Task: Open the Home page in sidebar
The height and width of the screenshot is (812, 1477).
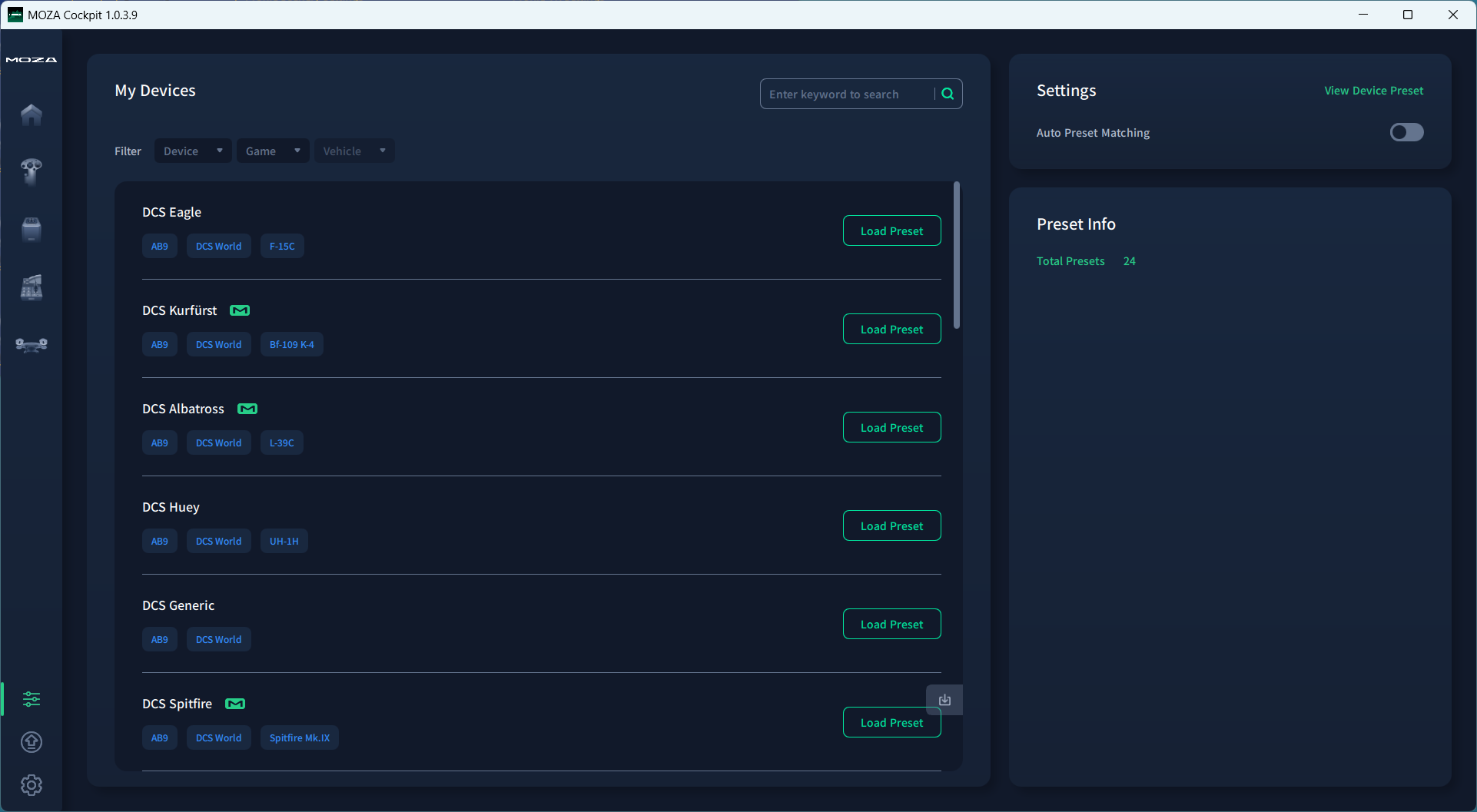Action: click(32, 114)
